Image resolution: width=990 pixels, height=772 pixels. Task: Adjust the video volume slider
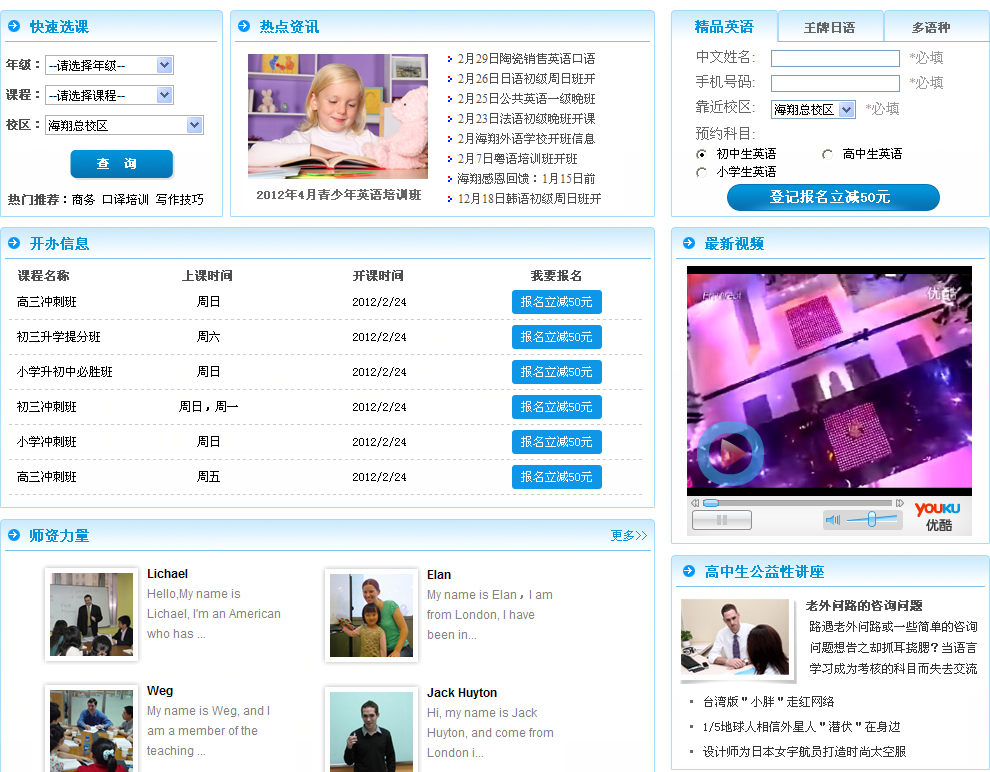[x=871, y=519]
